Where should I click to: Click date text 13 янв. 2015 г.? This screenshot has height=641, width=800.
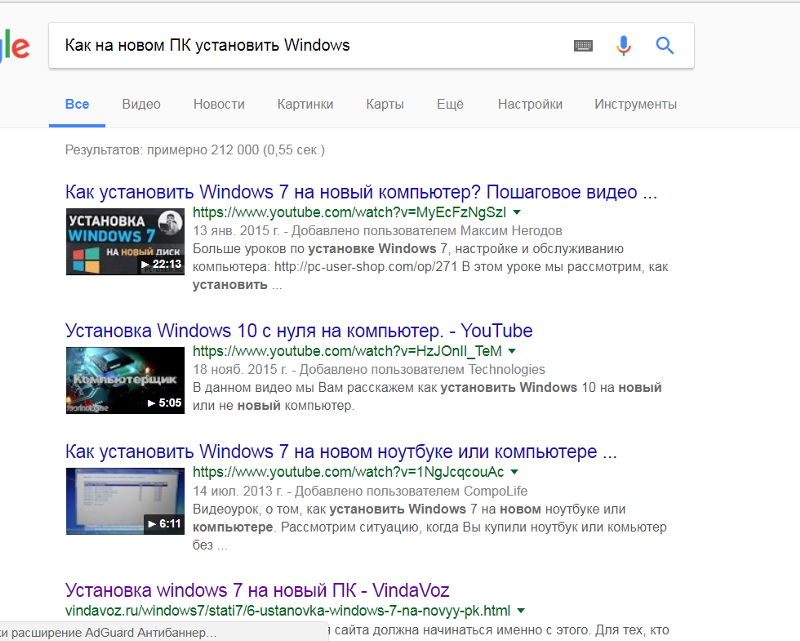coord(236,231)
